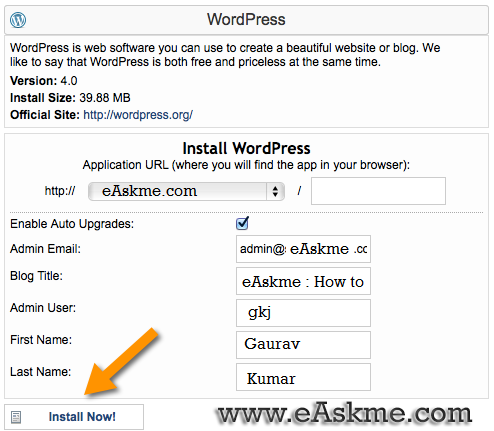Click the http:// prefix text
Viewport: 494px width, 431px height.
click(60, 191)
